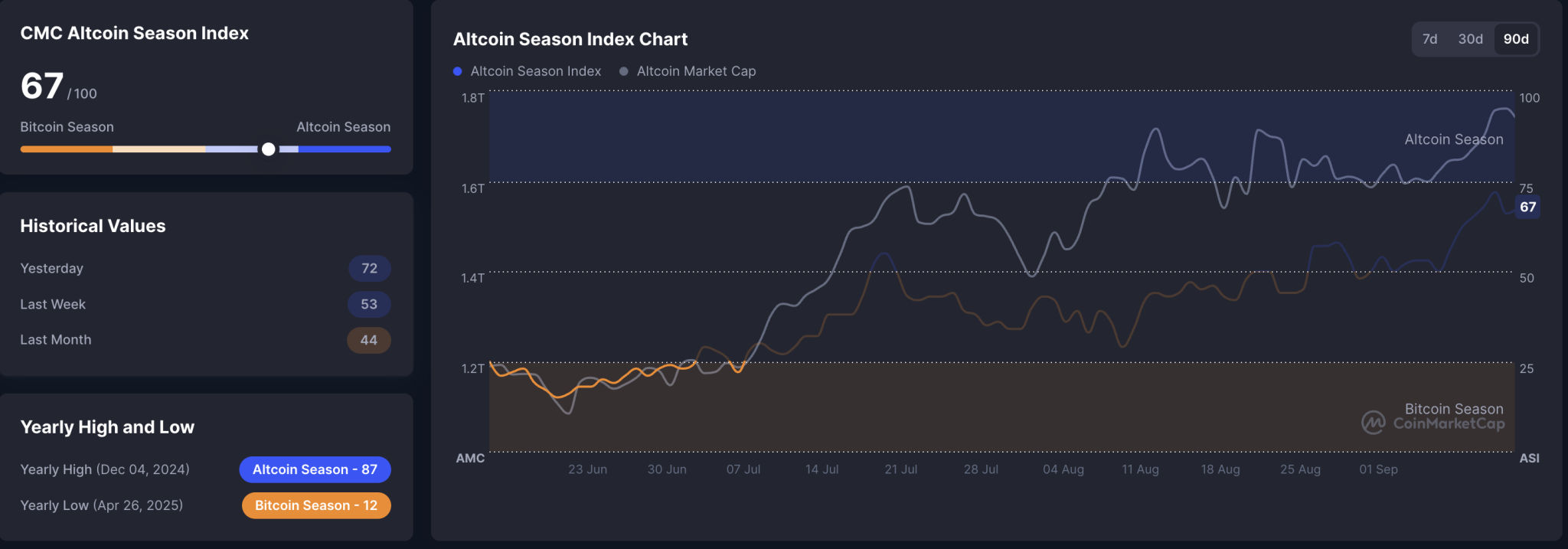Expand the Yearly High and Low section
This screenshot has height=549, width=1568.
coord(107,426)
